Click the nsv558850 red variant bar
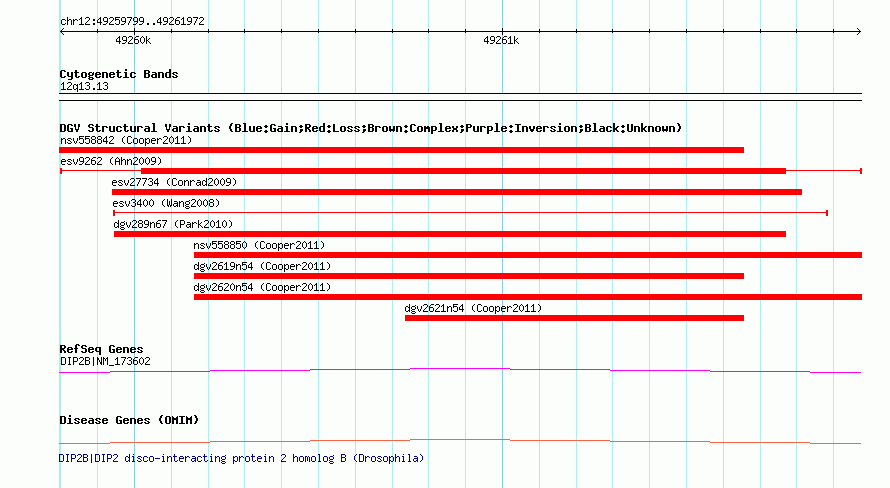The height and width of the screenshot is (488, 890). click(528, 255)
